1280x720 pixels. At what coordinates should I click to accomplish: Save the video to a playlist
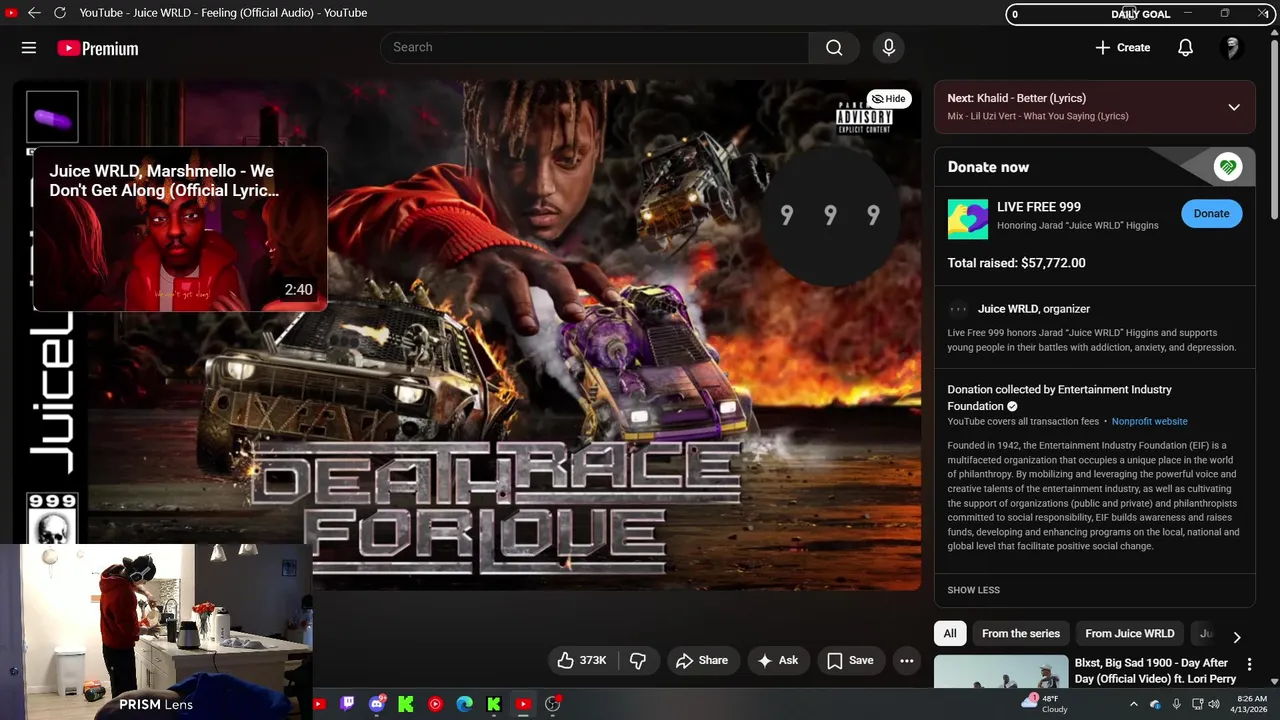(850, 660)
